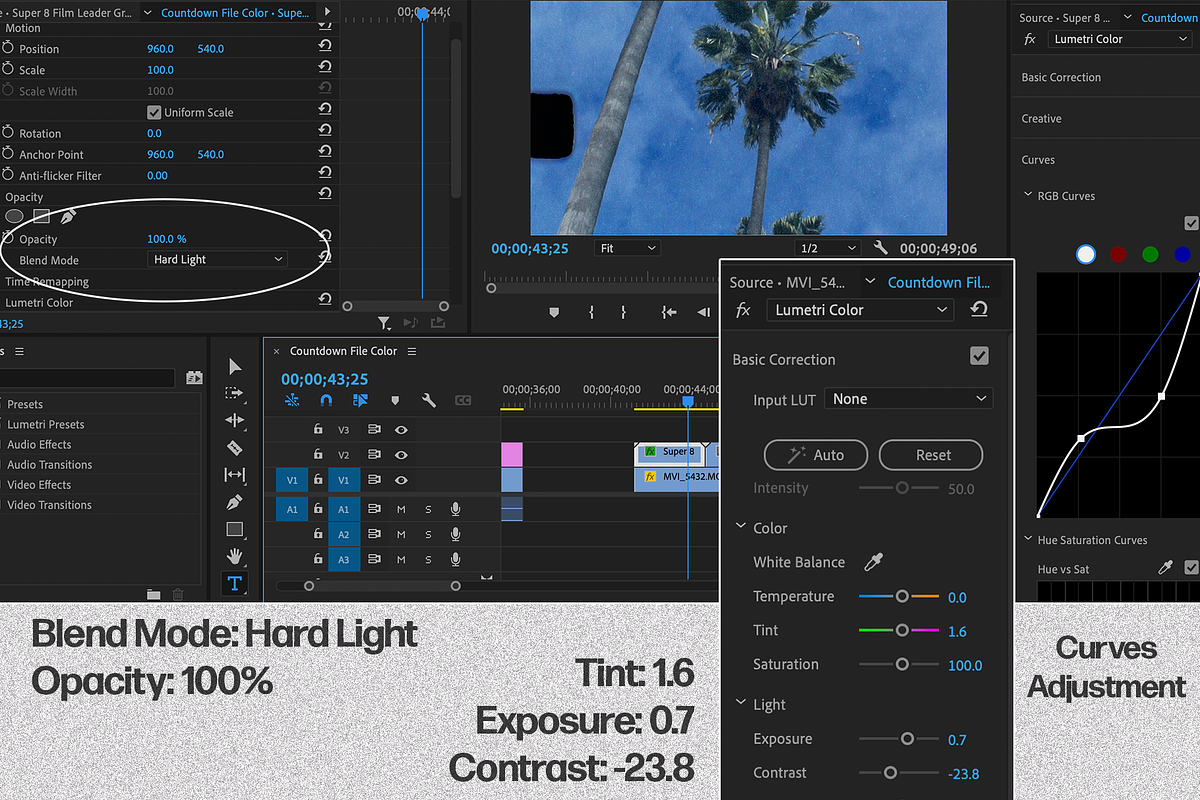Open Creative section in Lumetri panel
The height and width of the screenshot is (800, 1200).
point(1041,118)
